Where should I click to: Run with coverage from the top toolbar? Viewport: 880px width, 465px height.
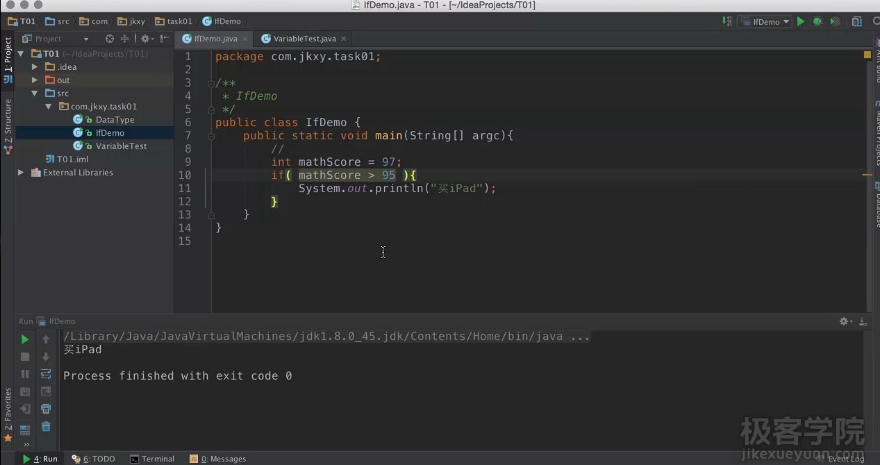pos(833,21)
